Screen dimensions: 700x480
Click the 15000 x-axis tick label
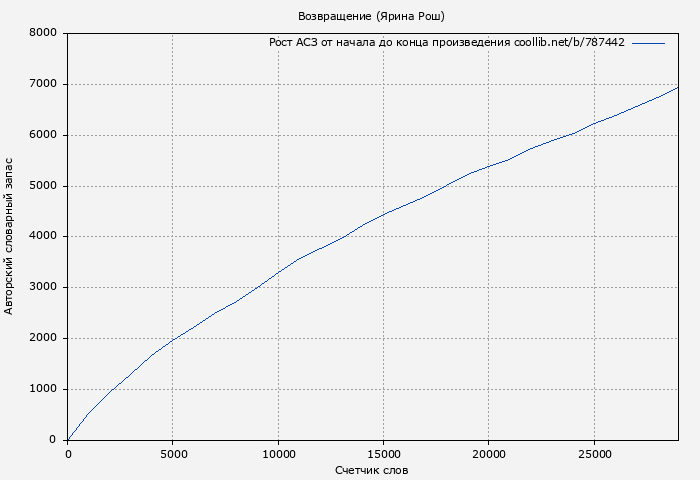point(383,454)
